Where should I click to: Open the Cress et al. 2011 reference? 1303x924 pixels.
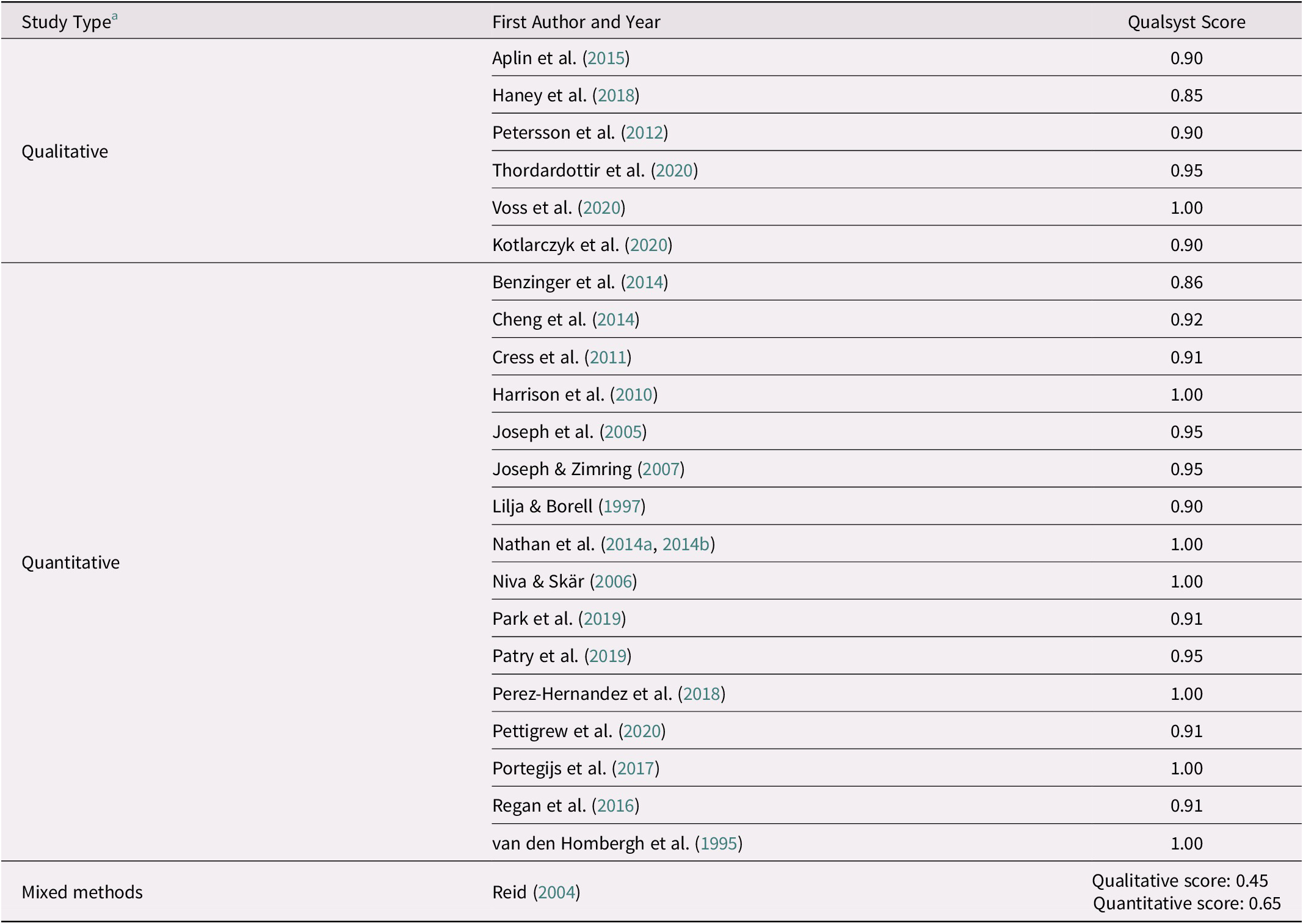click(x=608, y=357)
